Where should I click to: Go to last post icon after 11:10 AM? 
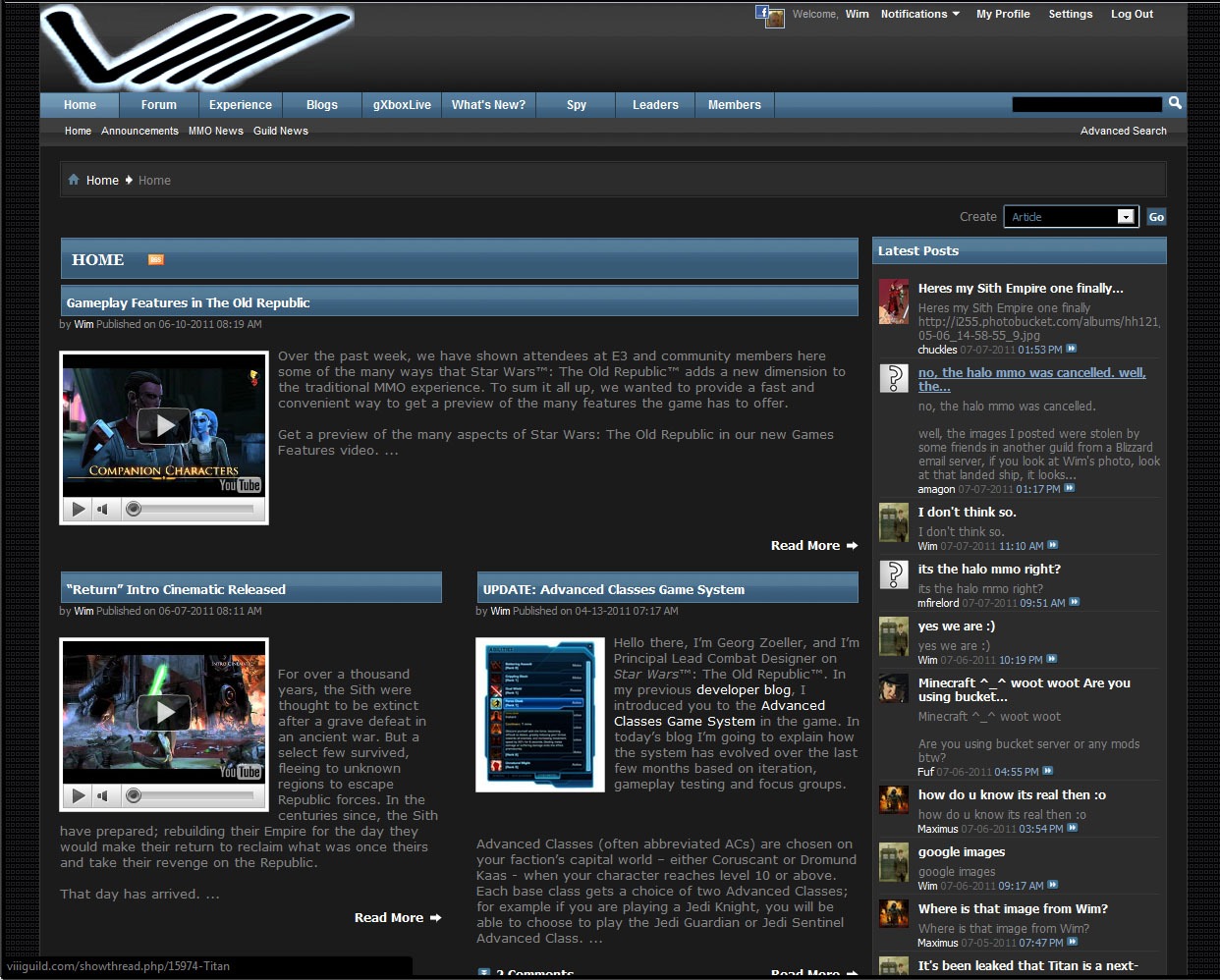pyautogui.click(x=1053, y=545)
